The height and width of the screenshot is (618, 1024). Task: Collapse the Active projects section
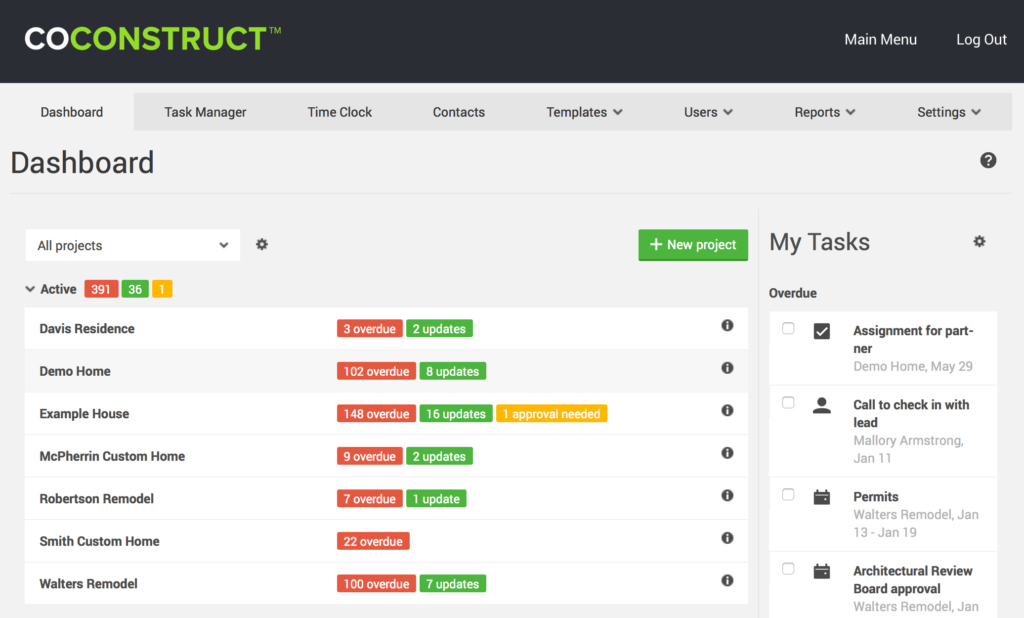tap(30, 289)
